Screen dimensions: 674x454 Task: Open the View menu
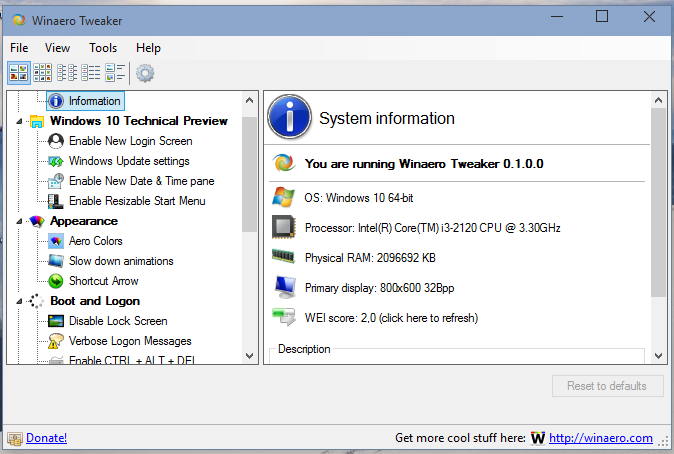(57, 48)
